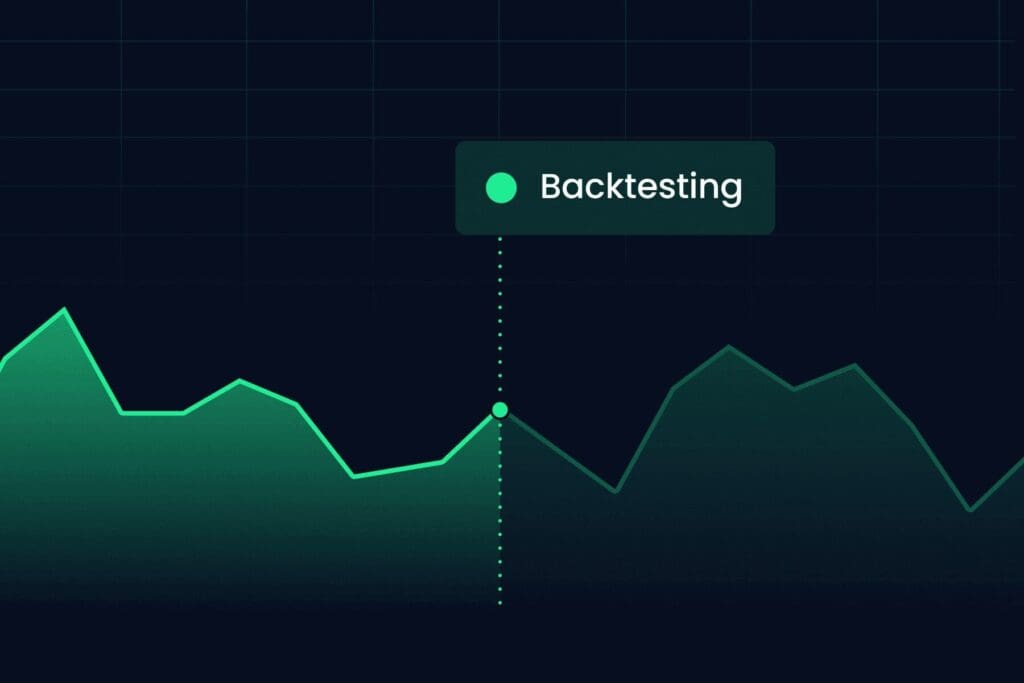This screenshot has width=1024, height=683.
Task: Click the green dot inside Backtesting tooltip
Action: 501,188
